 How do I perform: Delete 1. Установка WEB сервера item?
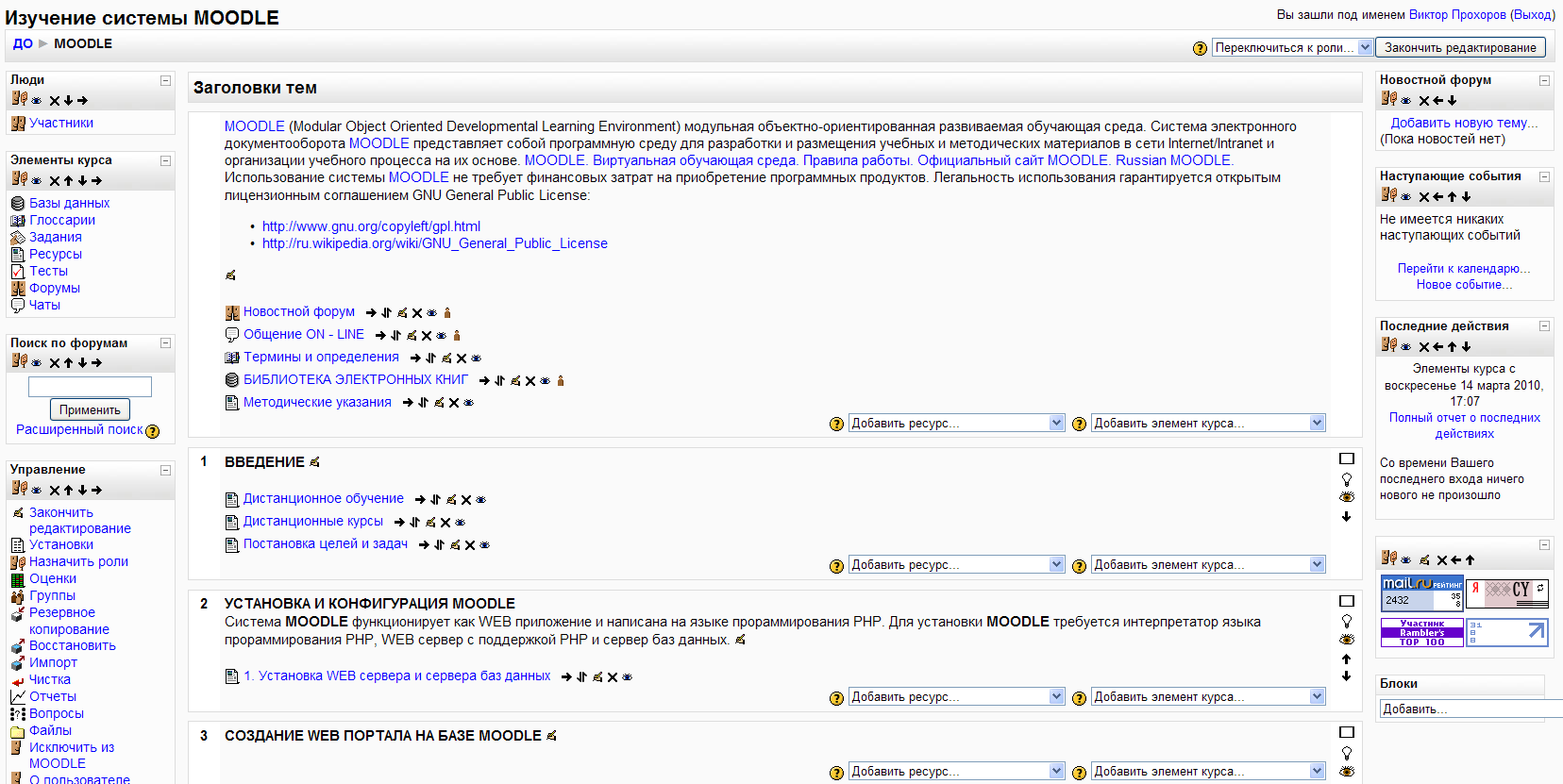click(613, 676)
